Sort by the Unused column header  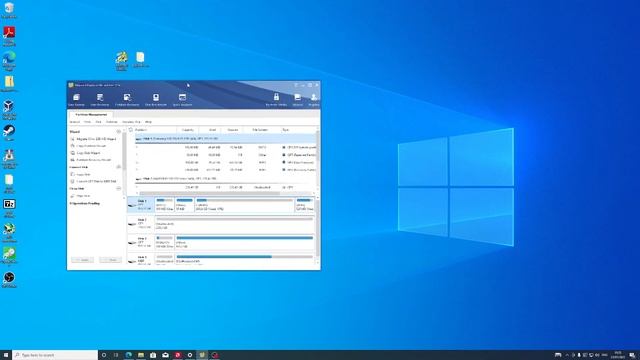point(232,130)
